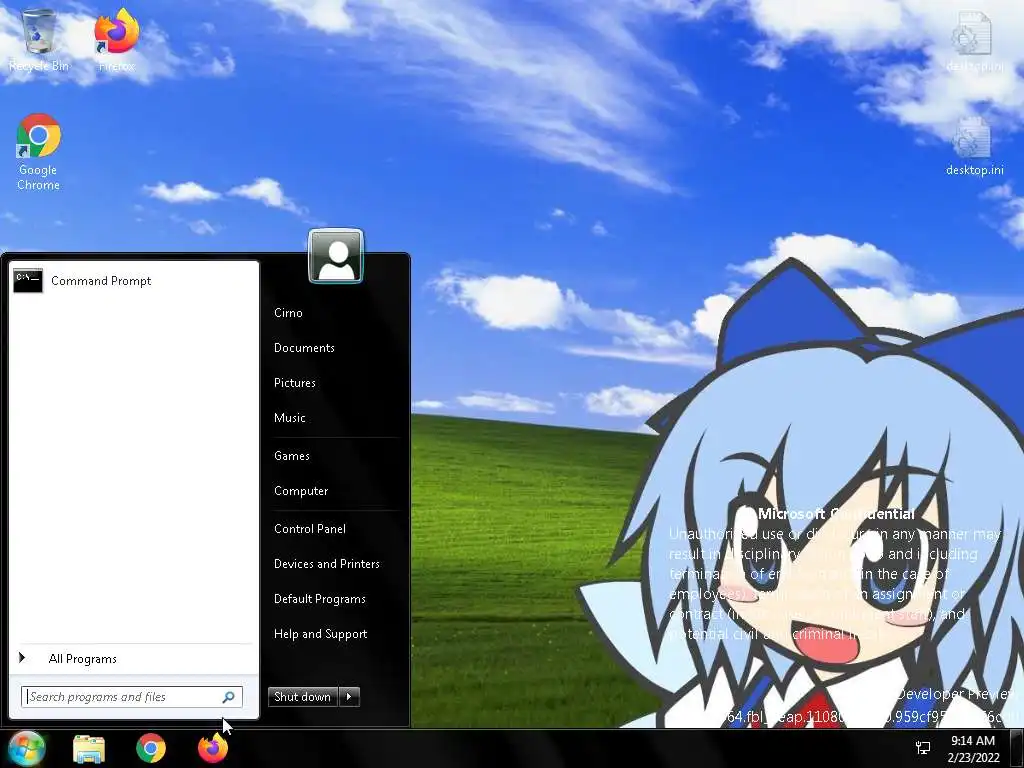Viewport: 1024px width, 768px height.
Task: Select the Firefox desktop shortcut
Action: (116, 39)
